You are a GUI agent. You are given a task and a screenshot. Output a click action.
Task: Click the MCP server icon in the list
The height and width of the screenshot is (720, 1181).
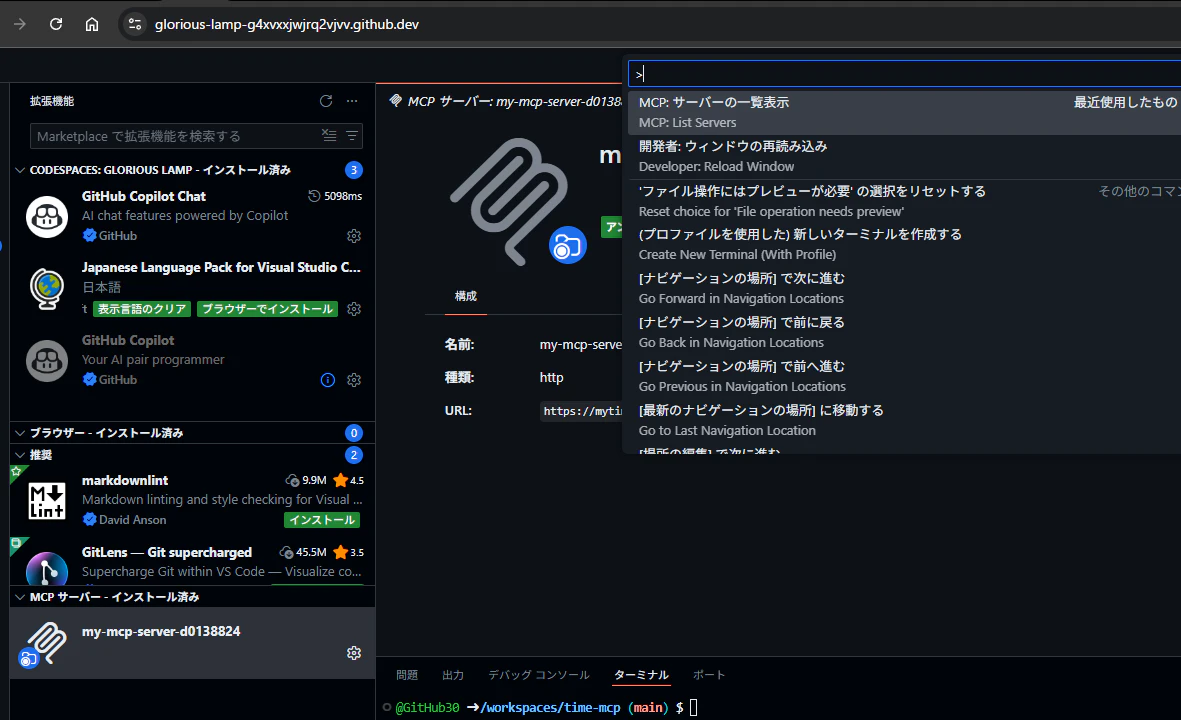(43, 644)
